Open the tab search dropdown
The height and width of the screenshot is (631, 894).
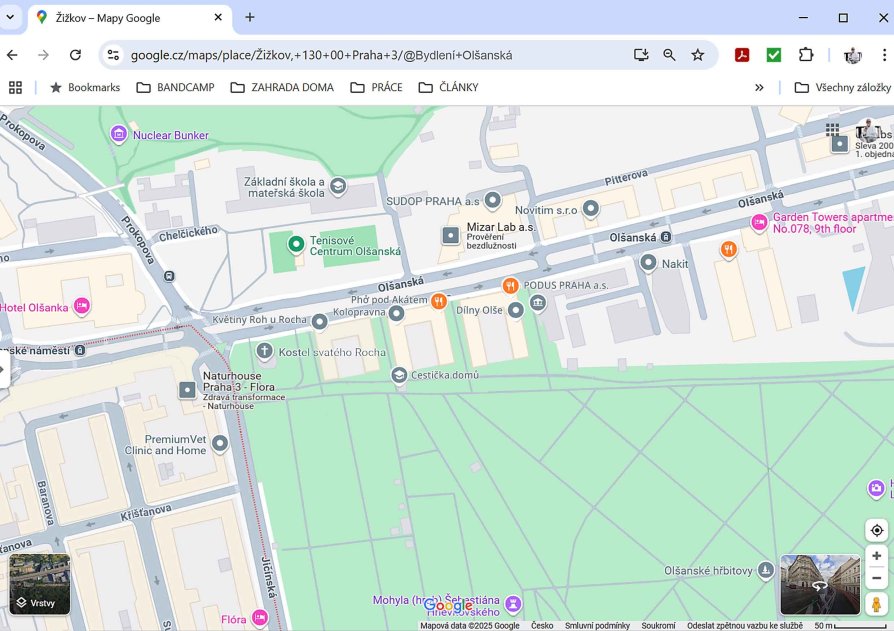10,17
